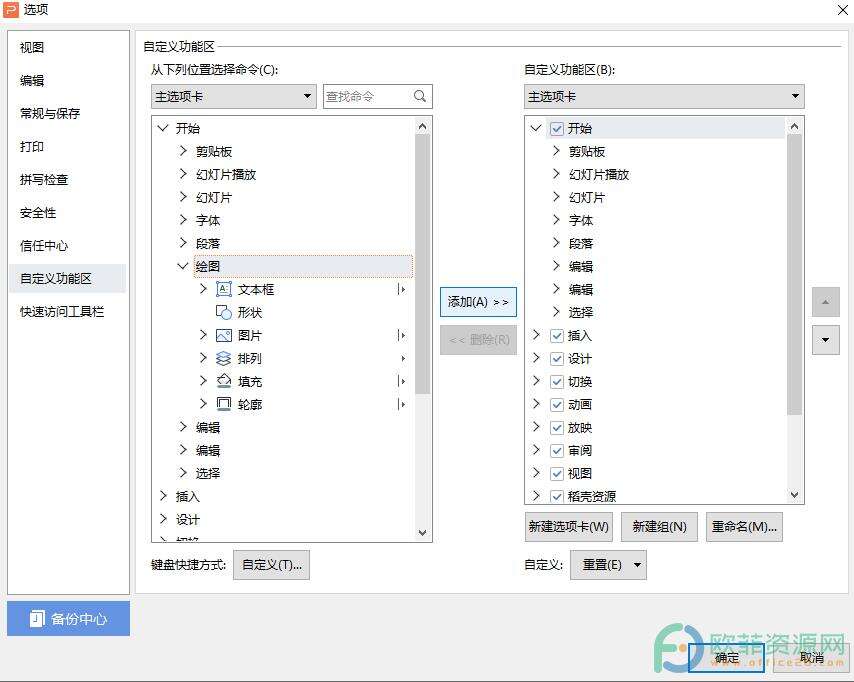Uncheck the 开始 tab checkbox
854x682 pixels.
click(557, 129)
